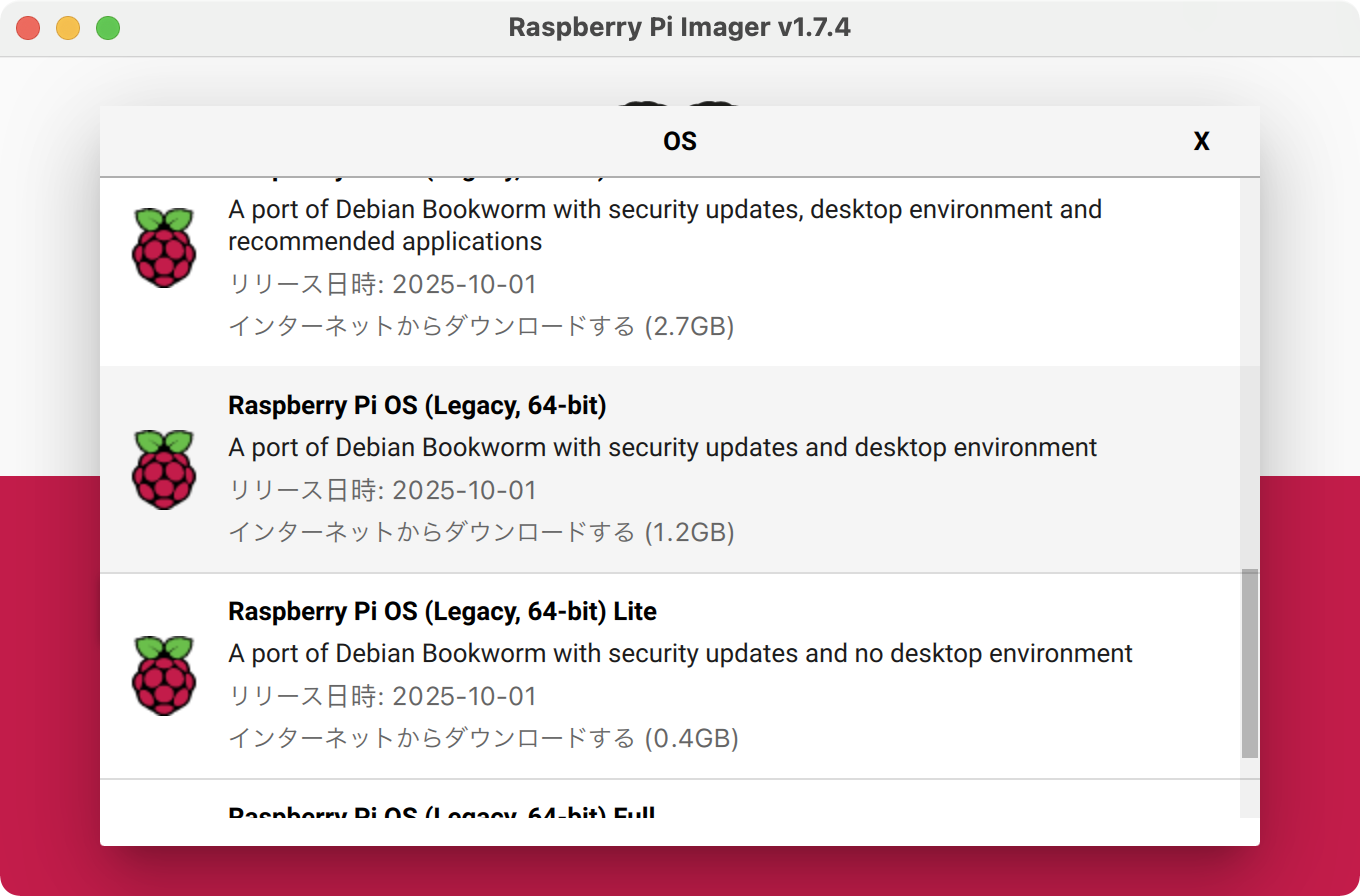Screen dimensions: 1360x896
Task: Click the 1.2GB download size line
Action: (x=481, y=532)
